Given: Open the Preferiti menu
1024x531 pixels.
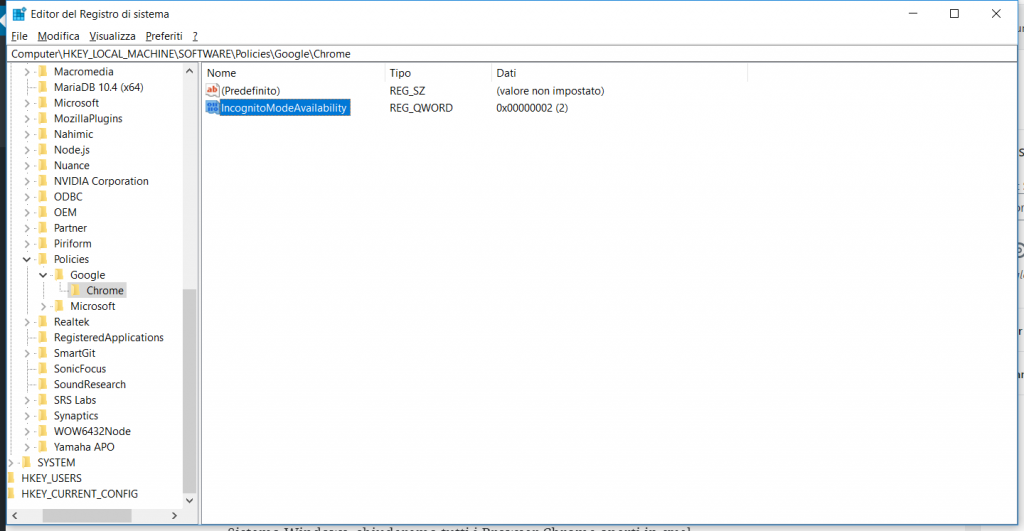Looking at the screenshot, I should [x=164, y=36].
